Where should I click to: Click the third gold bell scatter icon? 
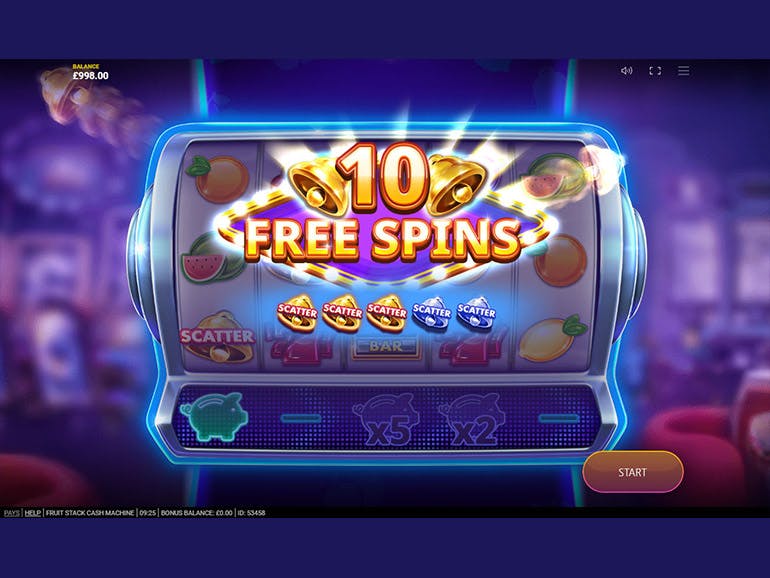coord(386,312)
